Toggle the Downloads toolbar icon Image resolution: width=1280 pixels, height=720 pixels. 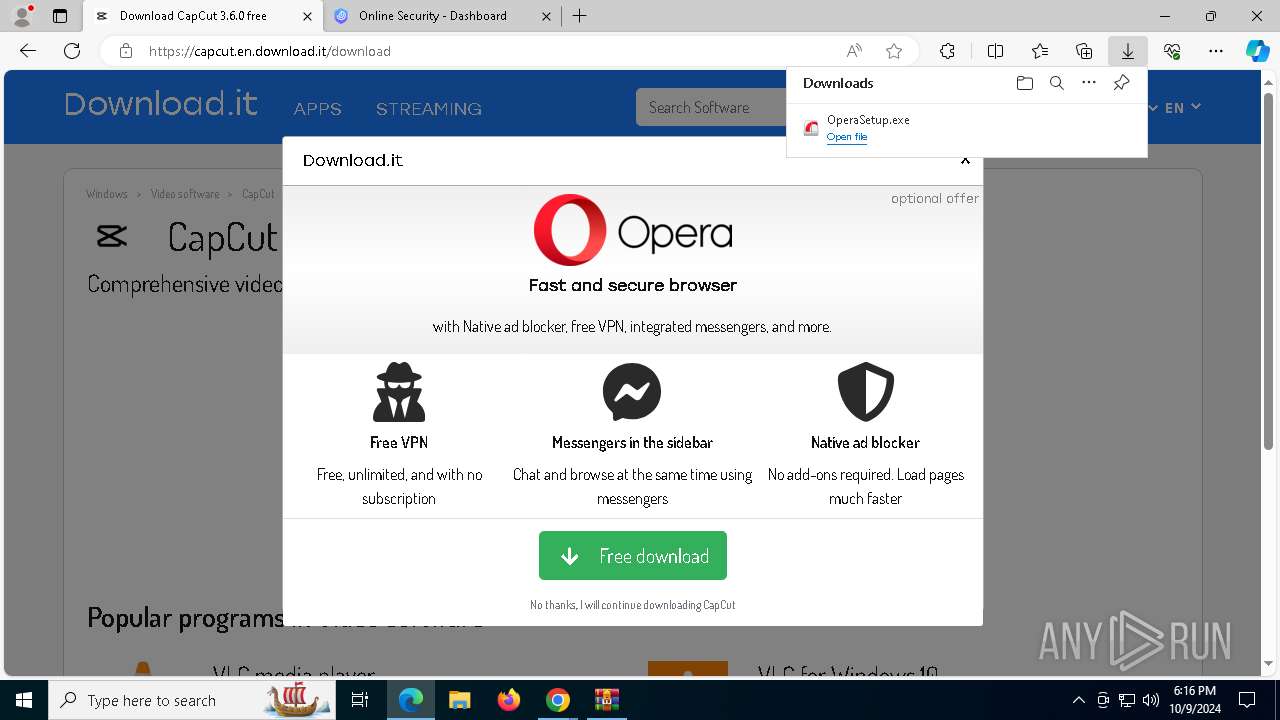click(1128, 51)
